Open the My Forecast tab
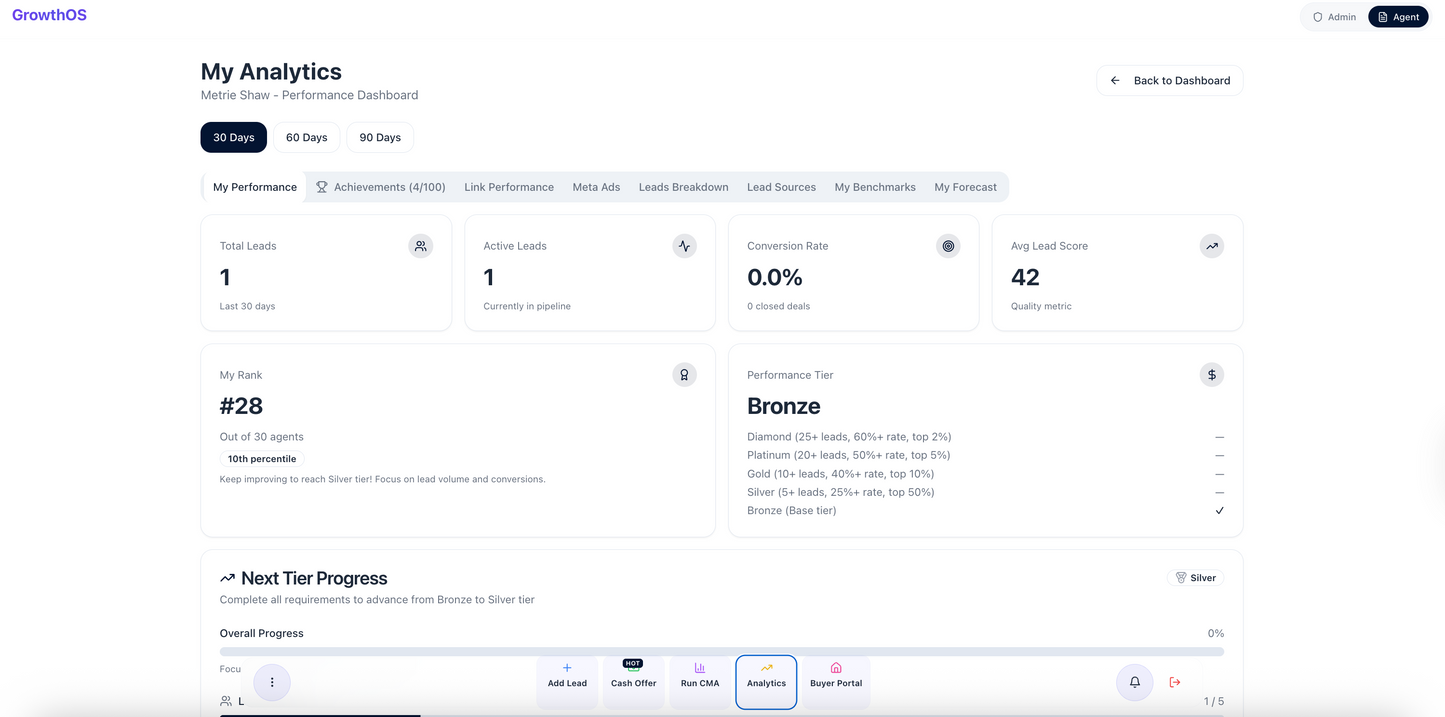This screenshot has width=1445, height=717. click(965, 187)
